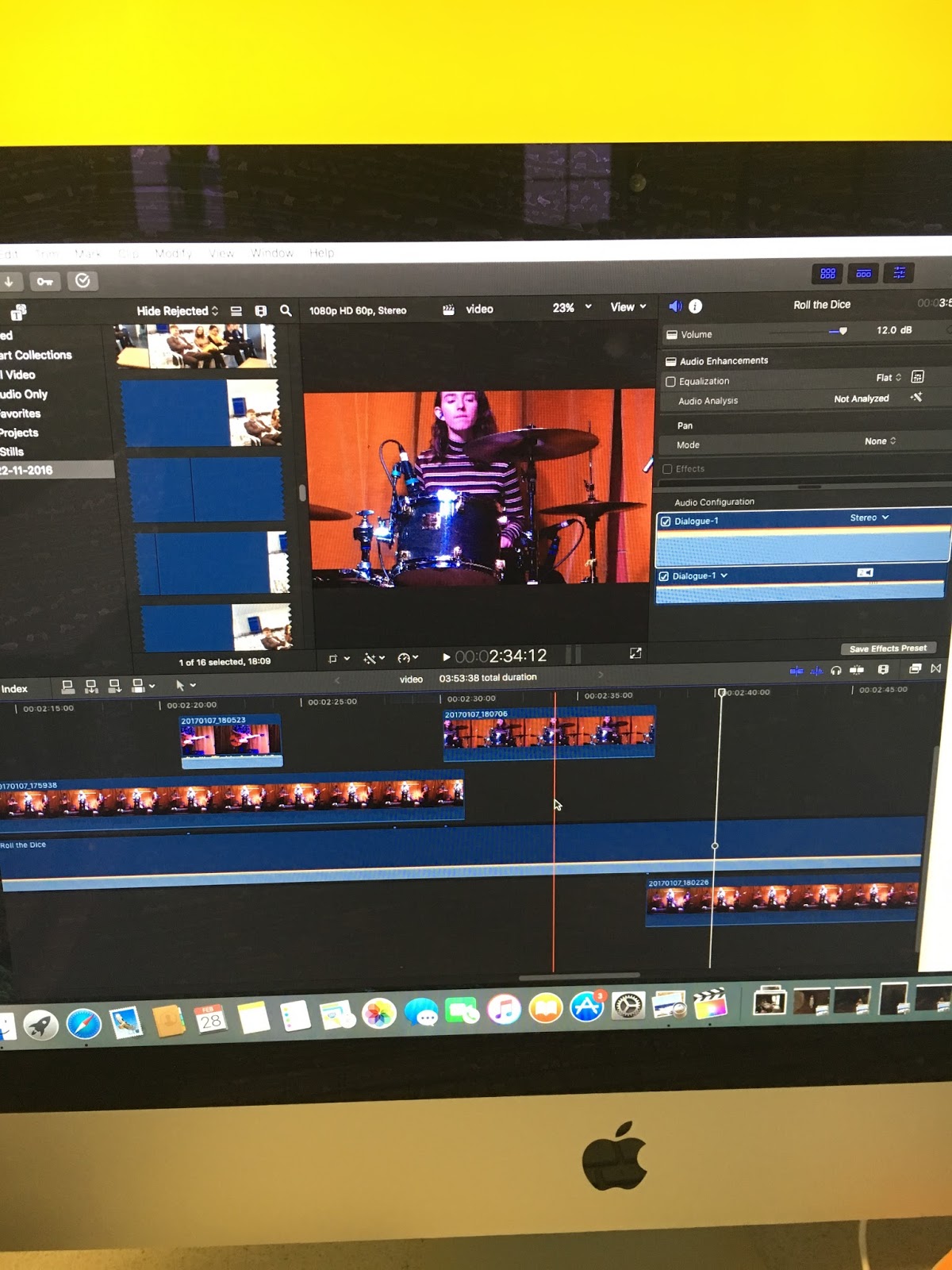Open the Pan Mode None dropdown

(880, 441)
